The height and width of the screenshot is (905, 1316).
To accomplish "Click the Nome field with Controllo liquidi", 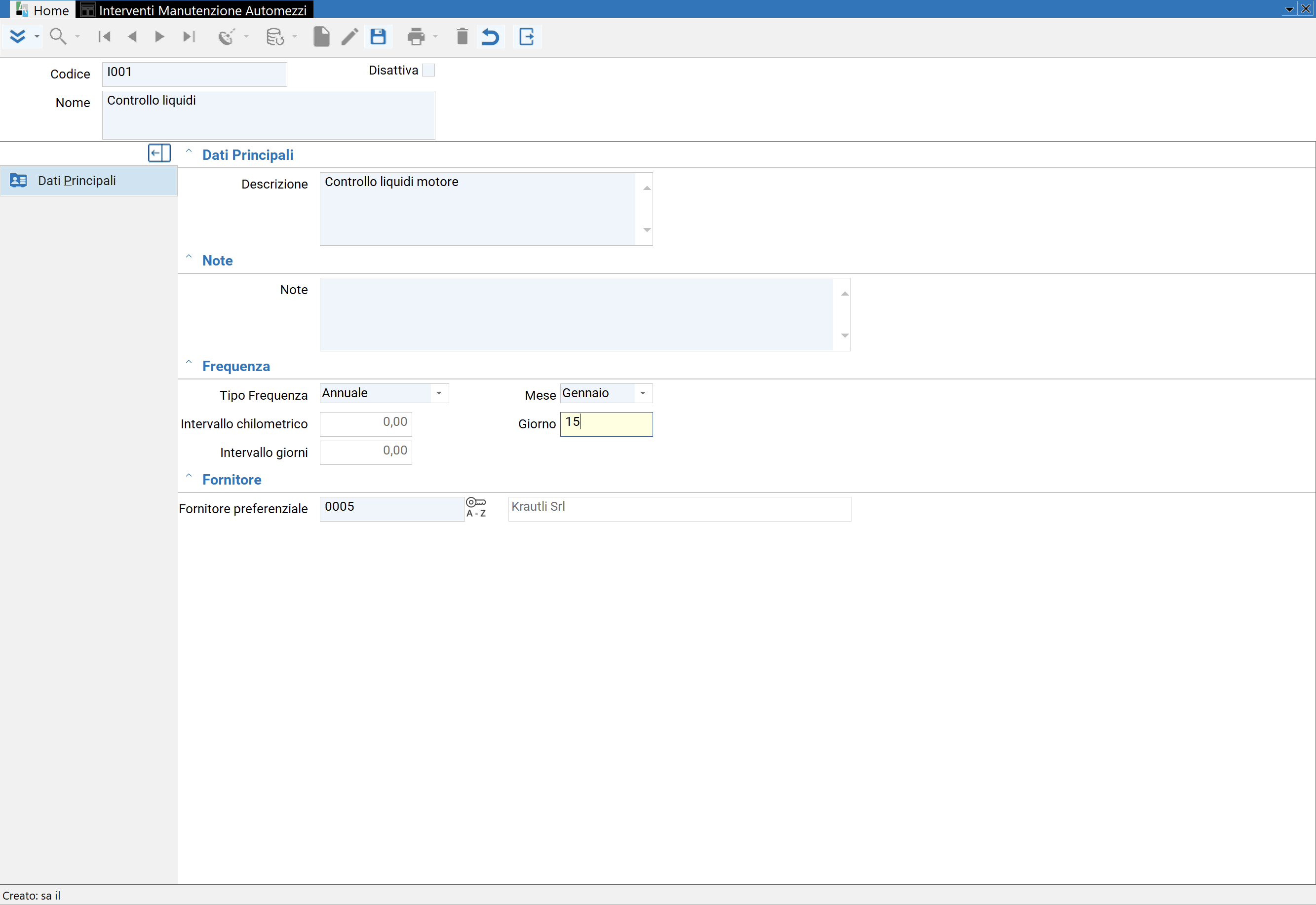I will pos(269,115).
